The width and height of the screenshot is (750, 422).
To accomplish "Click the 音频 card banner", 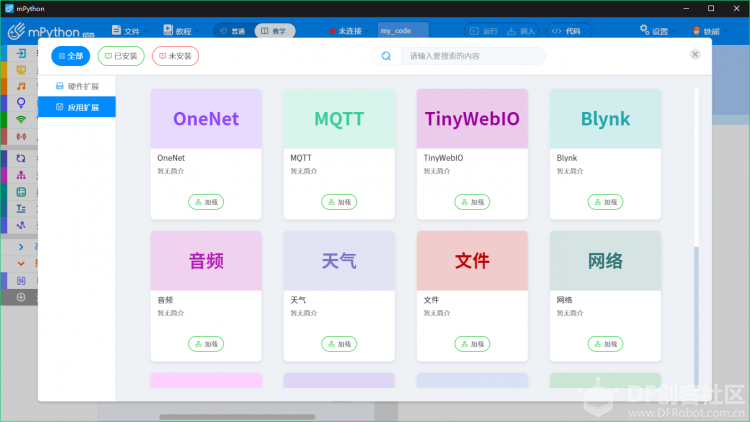I will 206,261.
